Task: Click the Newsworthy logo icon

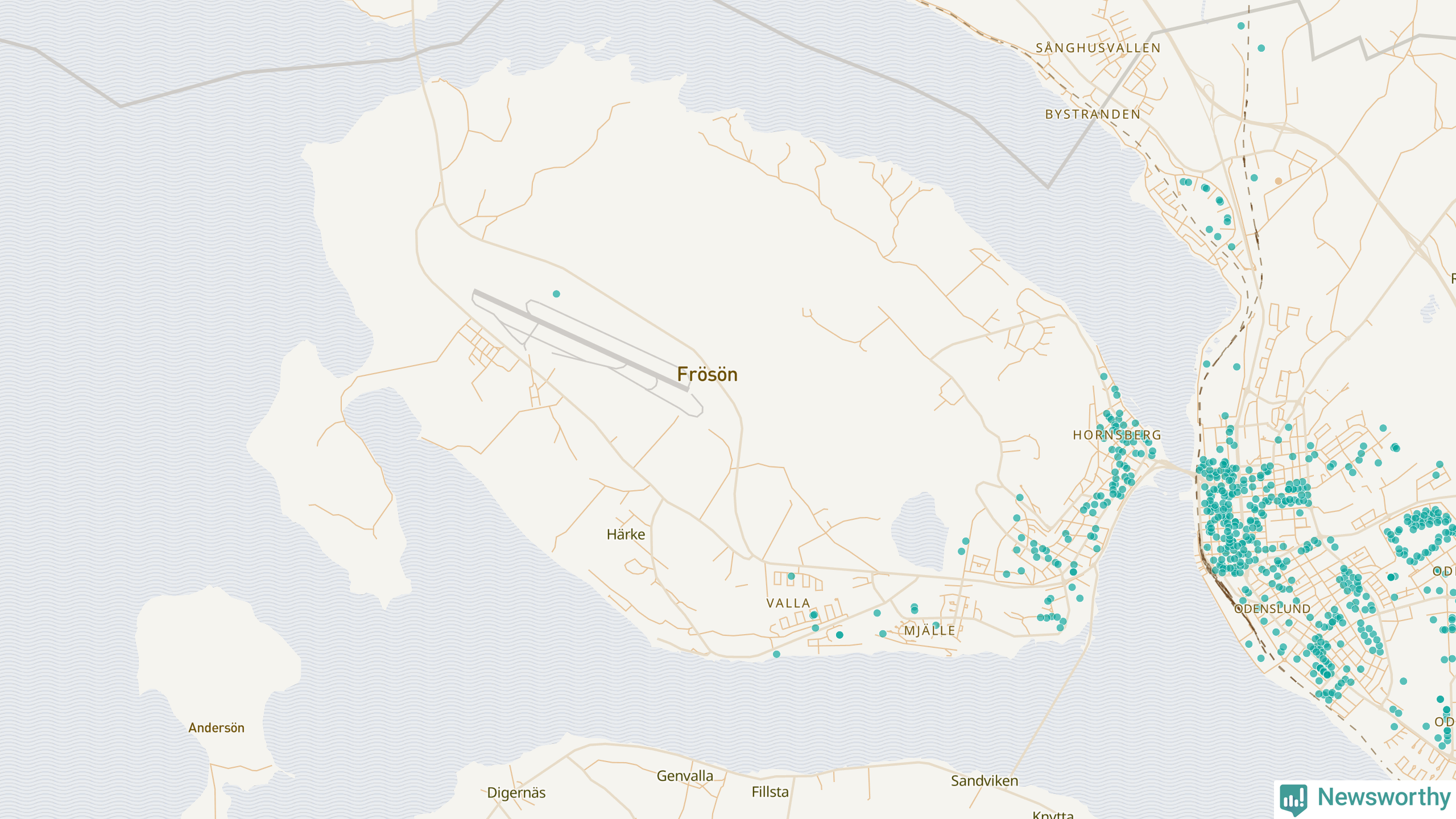Action: tap(1293, 798)
